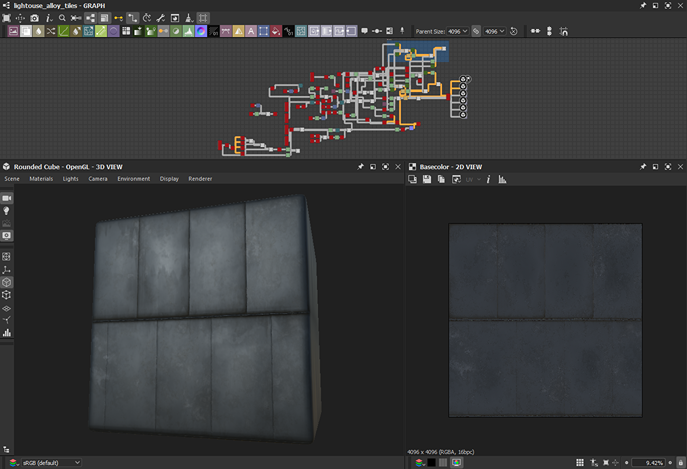Open the Parent Size height dropdown
The height and width of the screenshot is (469, 687).
click(x=495, y=32)
